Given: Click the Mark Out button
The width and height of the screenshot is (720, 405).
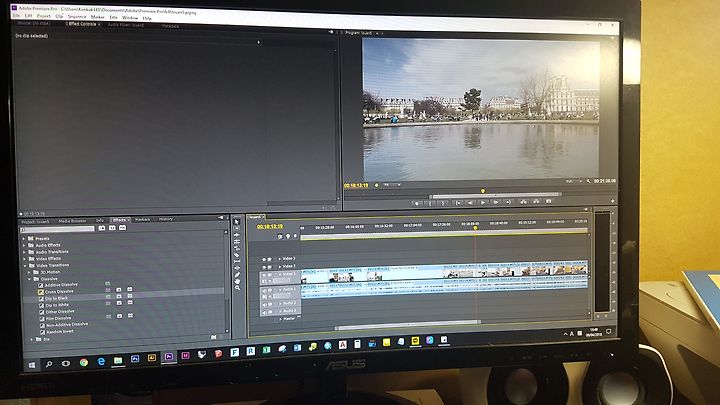Looking at the screenshot, I should [x=443, y=202].
